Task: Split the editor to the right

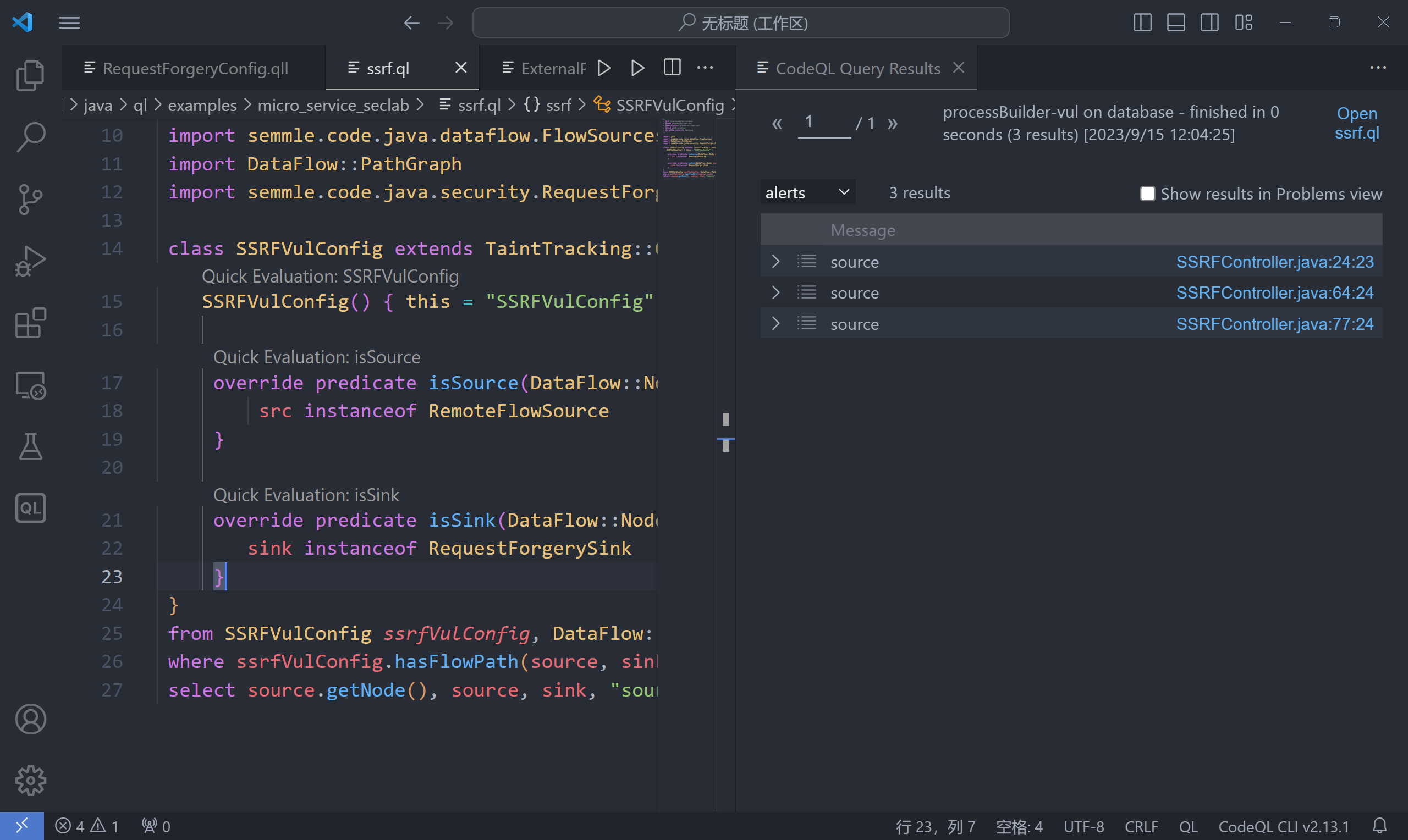Action: pyautogui.click(x=672, y=68)
